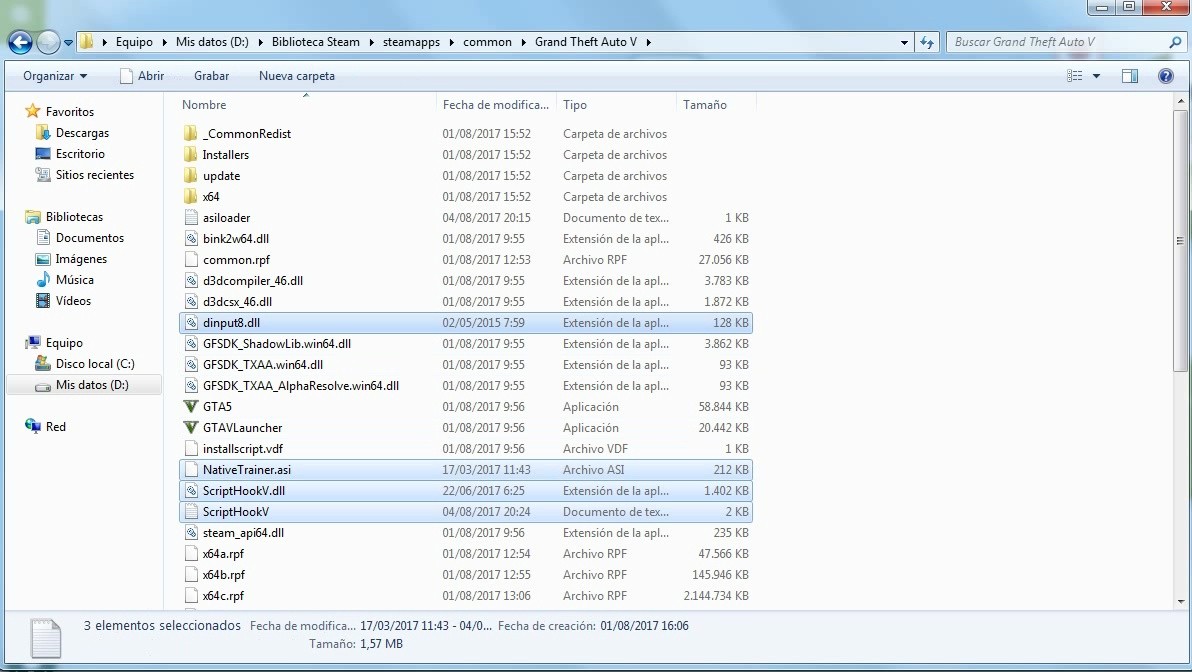Screen dimensions: 1192x672
Task: Toggle the preview pane icon
Action: (x=1130, y=76)
